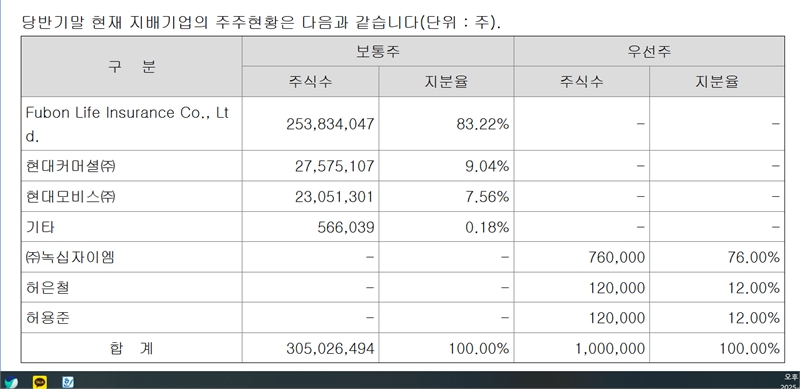Click the 27,575,107 share count cell
The height and width of the screenshot is (389, 800).
pos(310,166)
